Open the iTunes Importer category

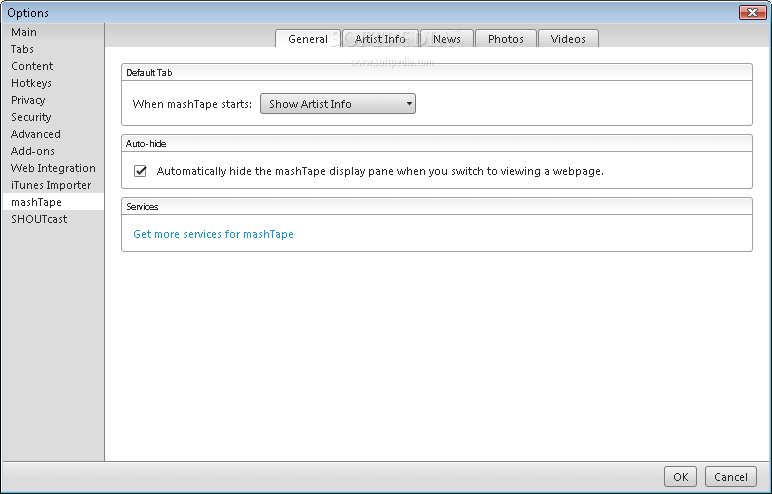[53, 185]
